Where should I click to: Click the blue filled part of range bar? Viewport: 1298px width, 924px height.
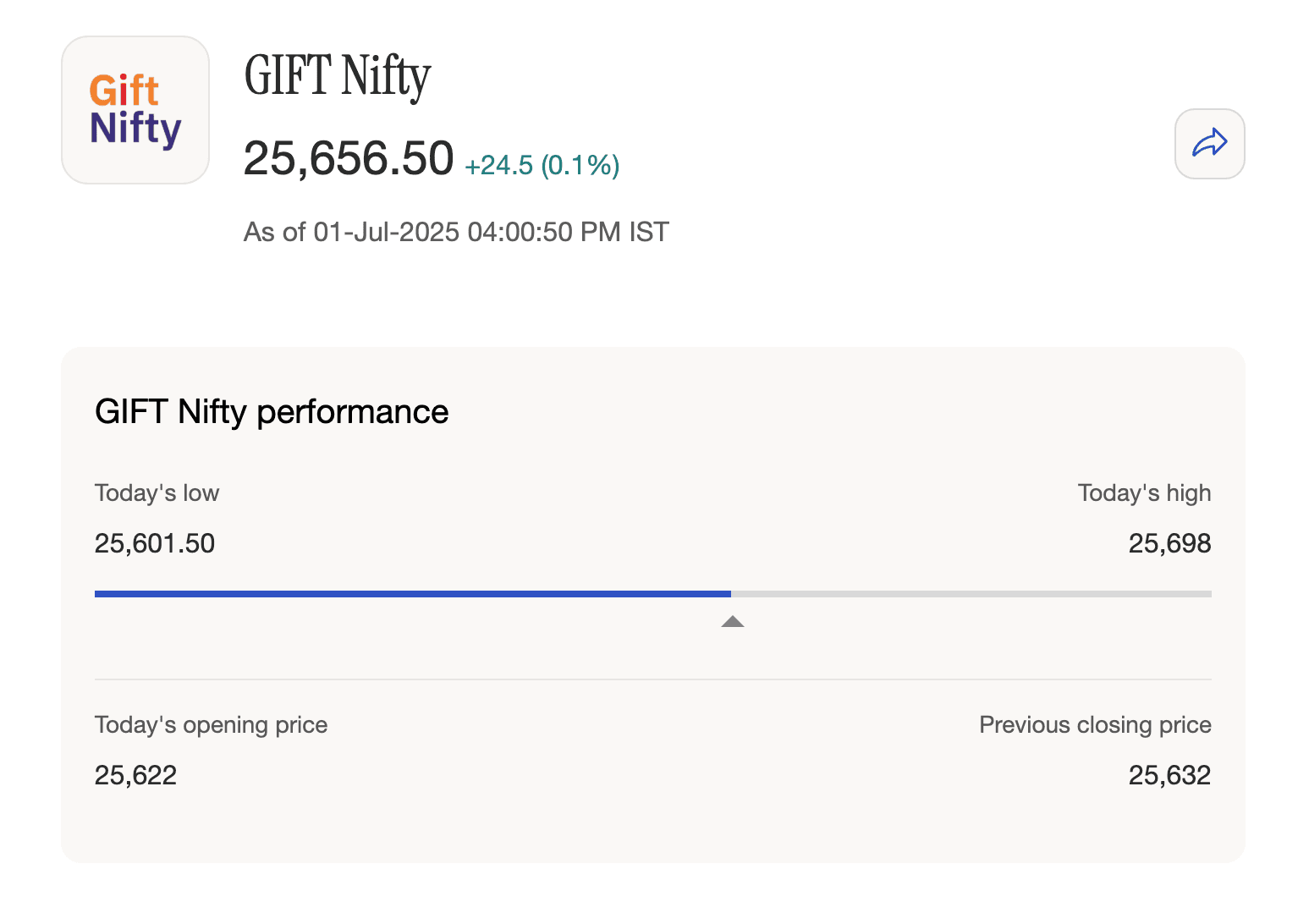(x=412, y=594)
